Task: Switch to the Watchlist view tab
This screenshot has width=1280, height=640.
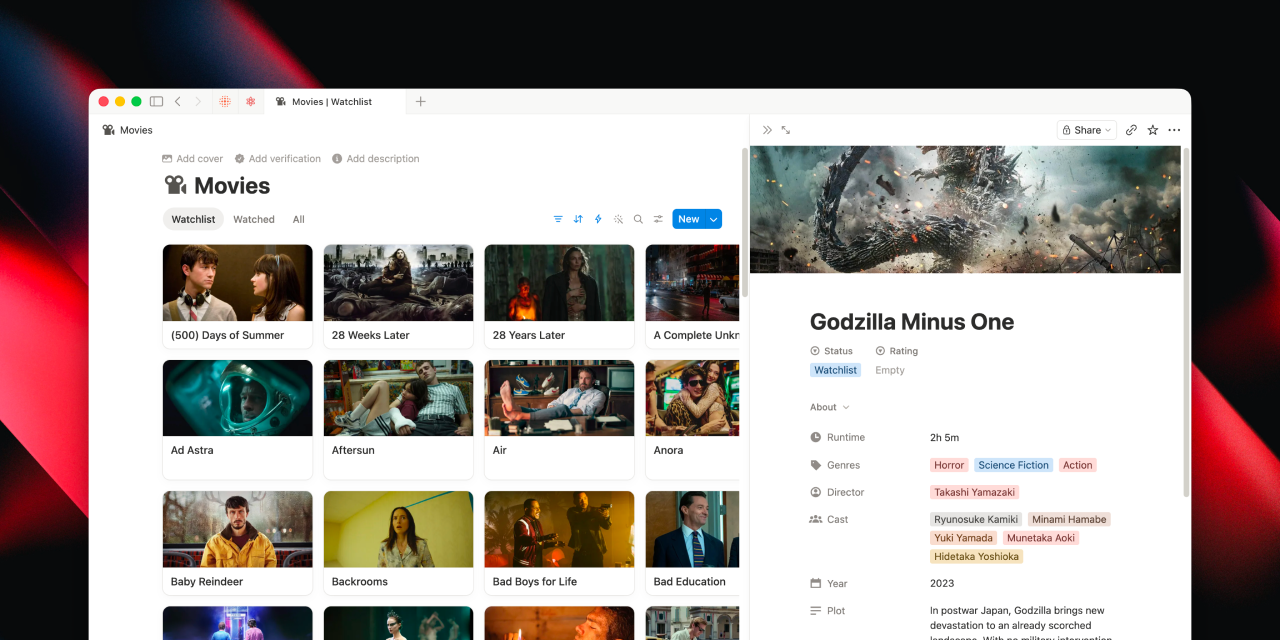Action: click(193, 219)
